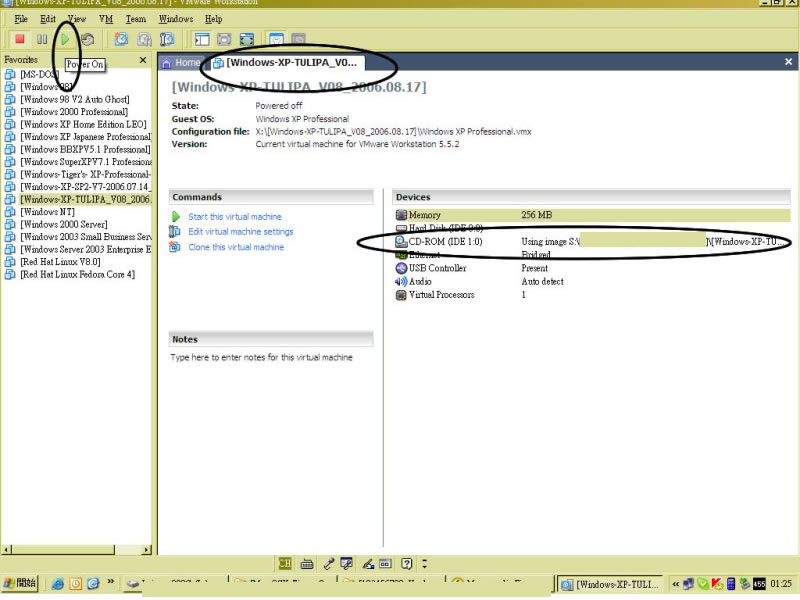Switch to the Home tab
The image size is (800, 600).
pyautogui.click(x=182, y=63)
